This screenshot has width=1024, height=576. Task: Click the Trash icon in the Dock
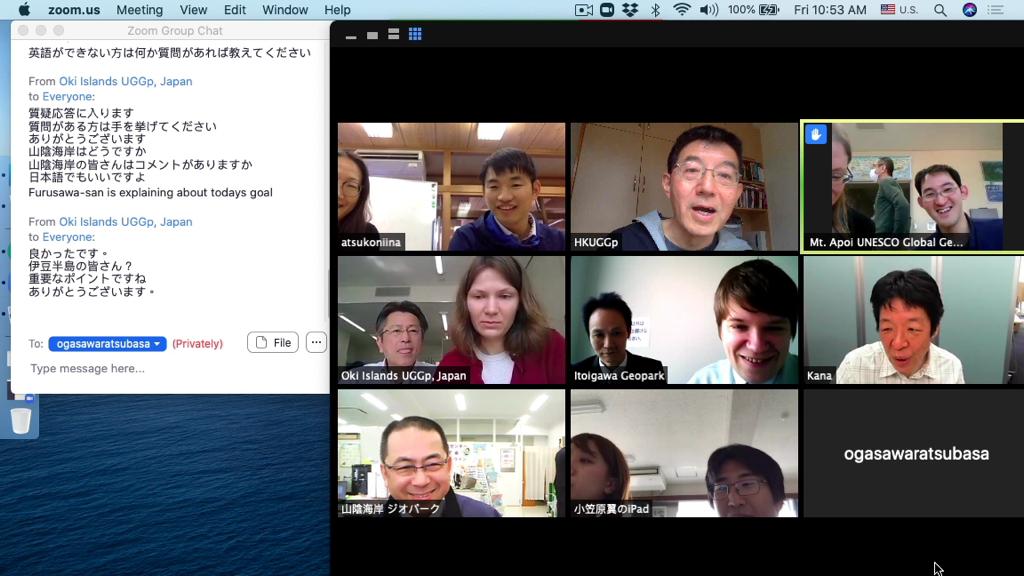coord(21,421)
